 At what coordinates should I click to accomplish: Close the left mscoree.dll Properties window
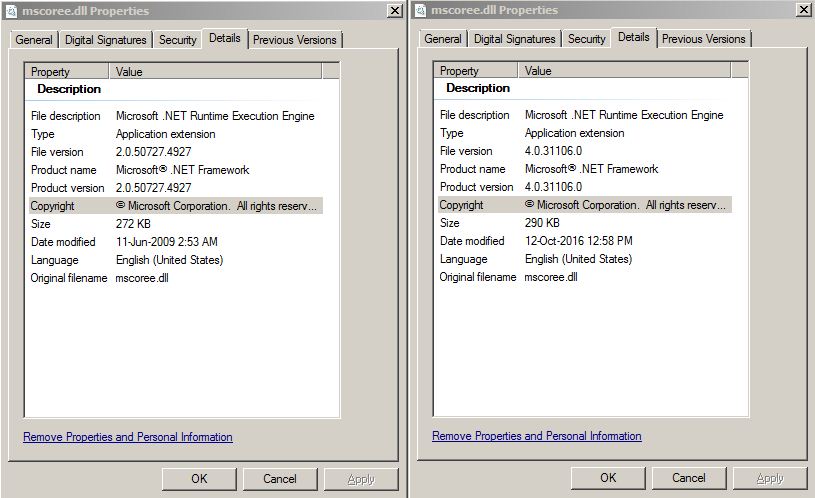(x=395, y=11)
